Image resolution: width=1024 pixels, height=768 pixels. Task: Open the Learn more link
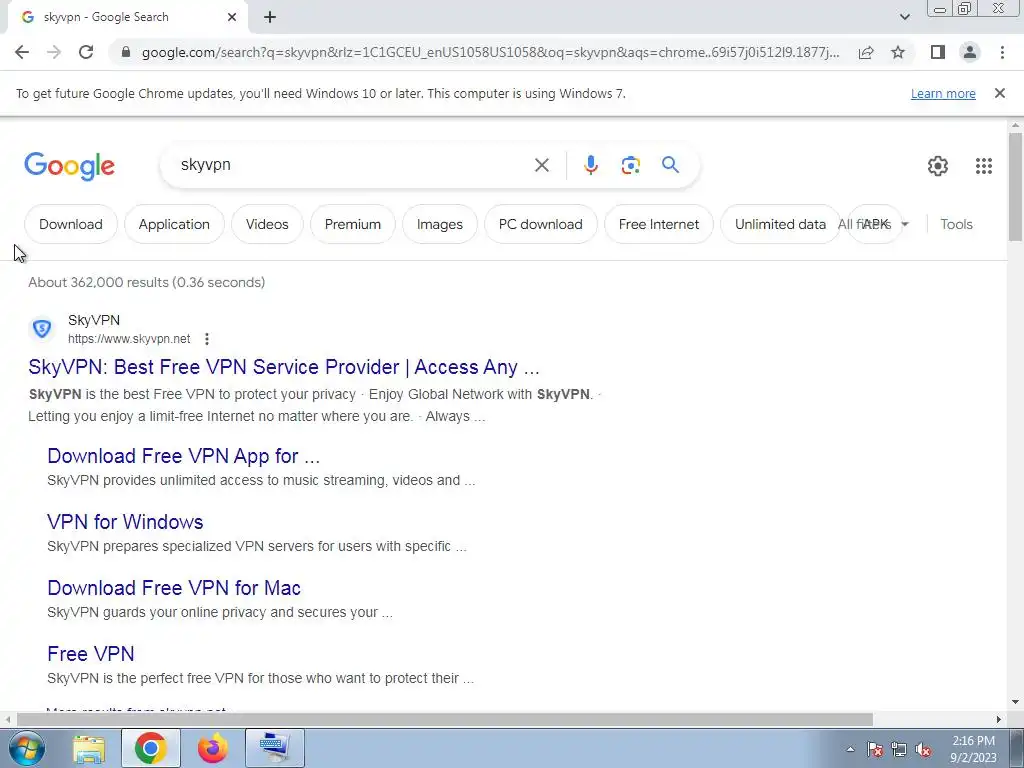pyautogui.click(x=943, y=93)
